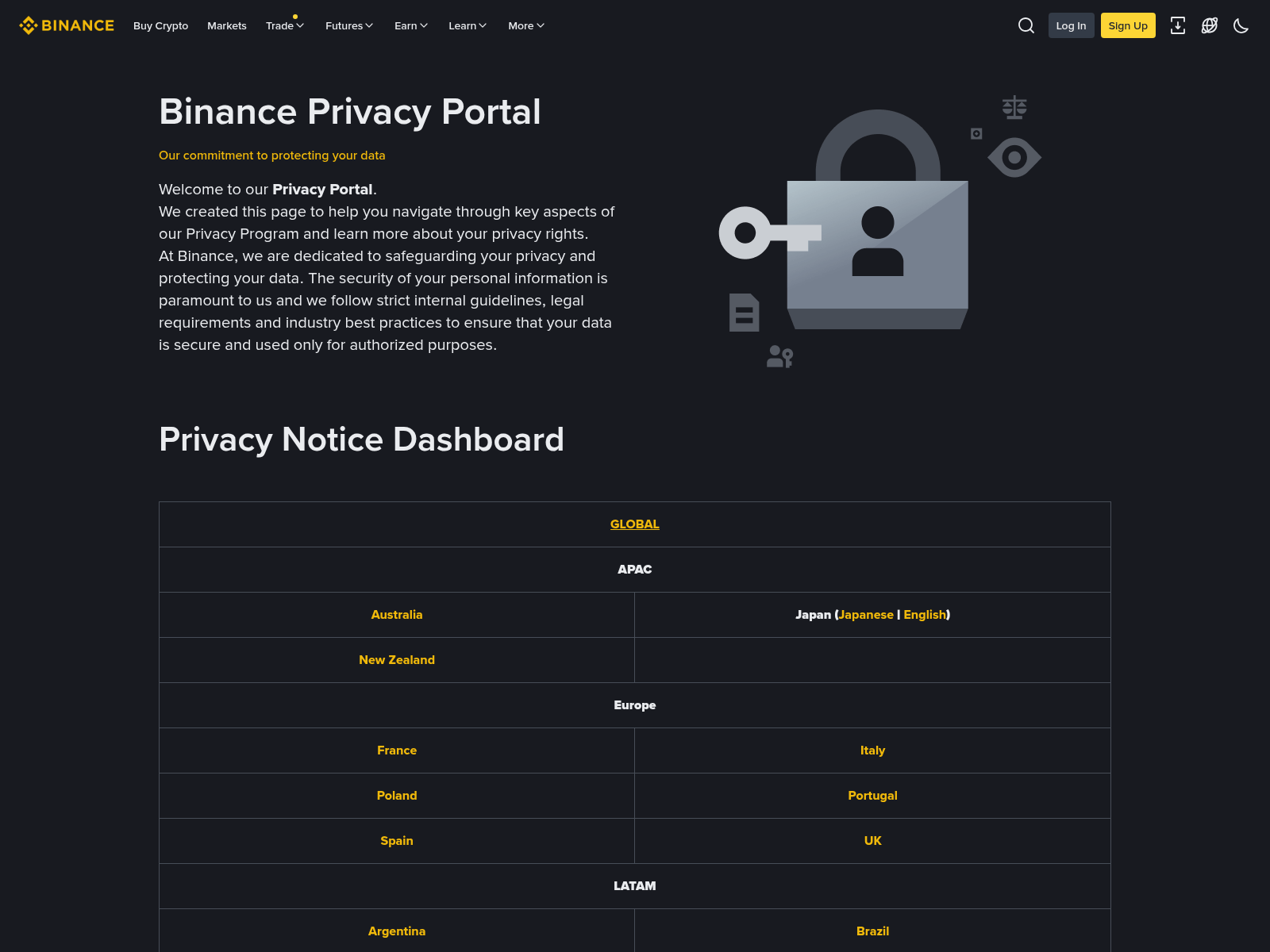Open the GLOBAL privacy notice link
Viewport: 1270px width, 952px height.
pyautogui.click(x=634, y=524)
